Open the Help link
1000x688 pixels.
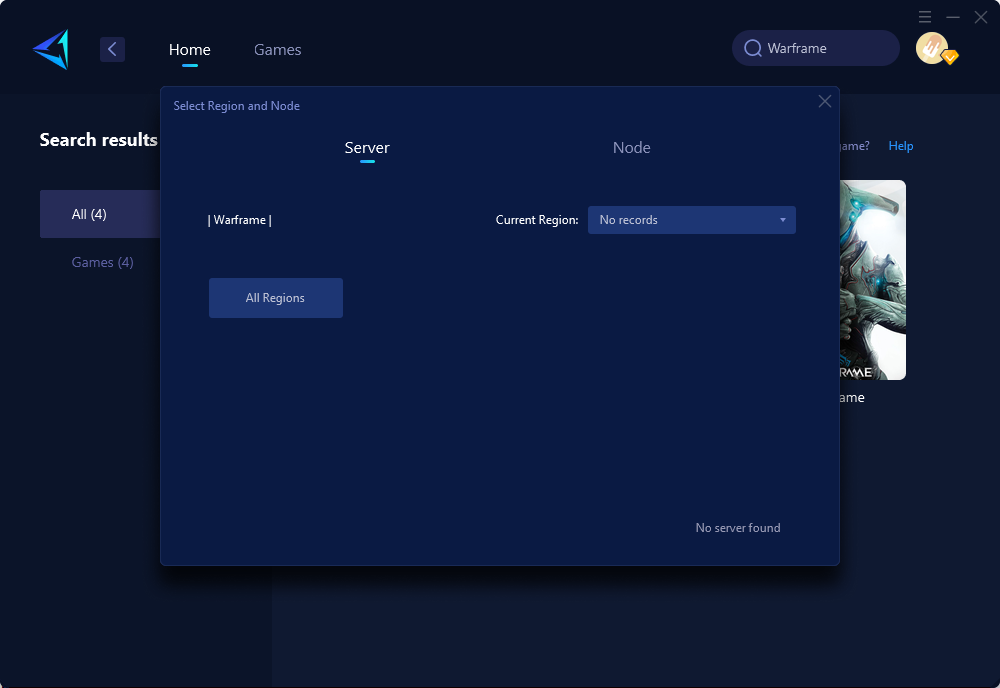(x=901, y=146)
